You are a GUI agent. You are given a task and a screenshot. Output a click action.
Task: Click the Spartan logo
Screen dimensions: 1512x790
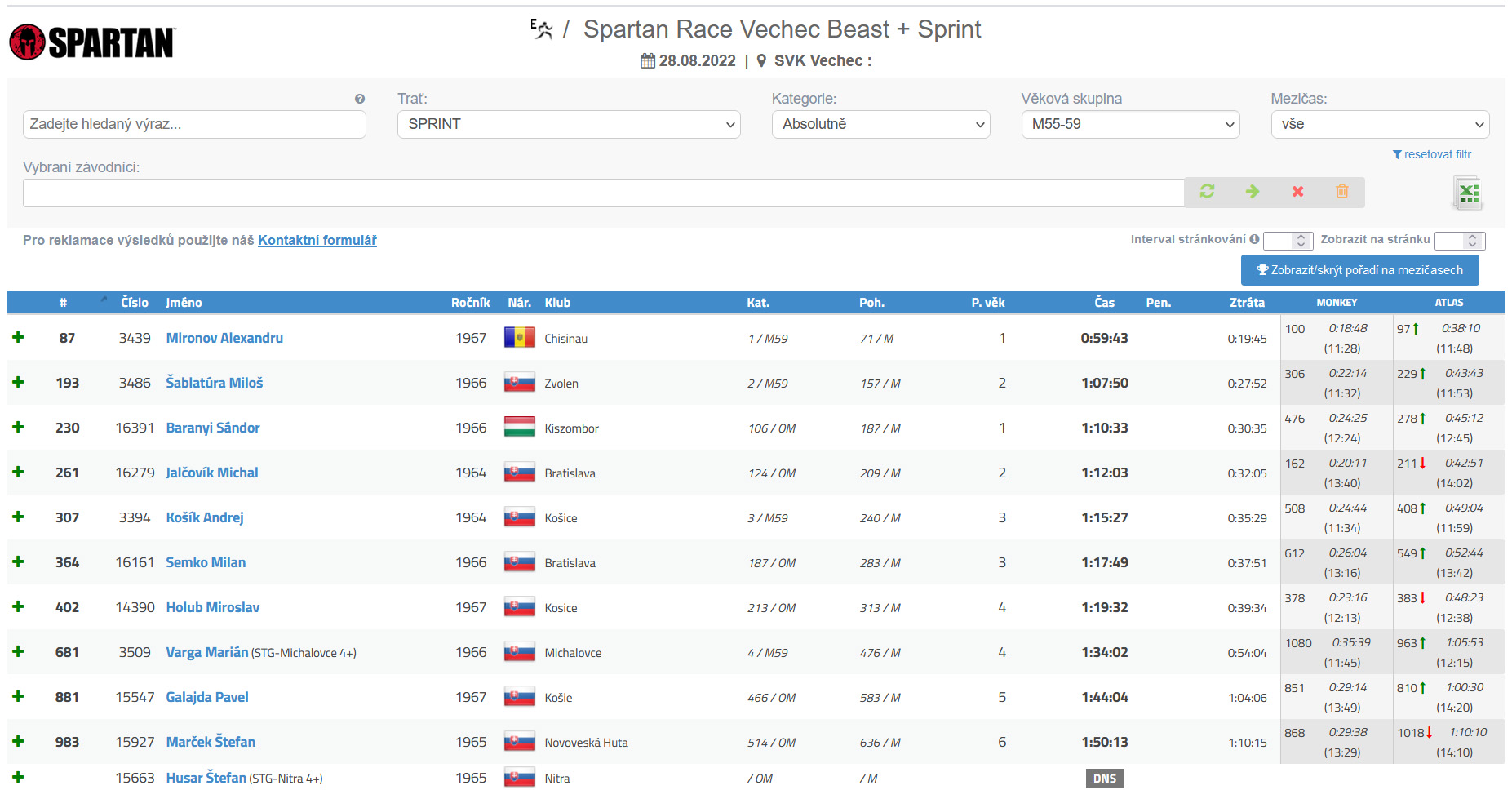click(92, 42)
